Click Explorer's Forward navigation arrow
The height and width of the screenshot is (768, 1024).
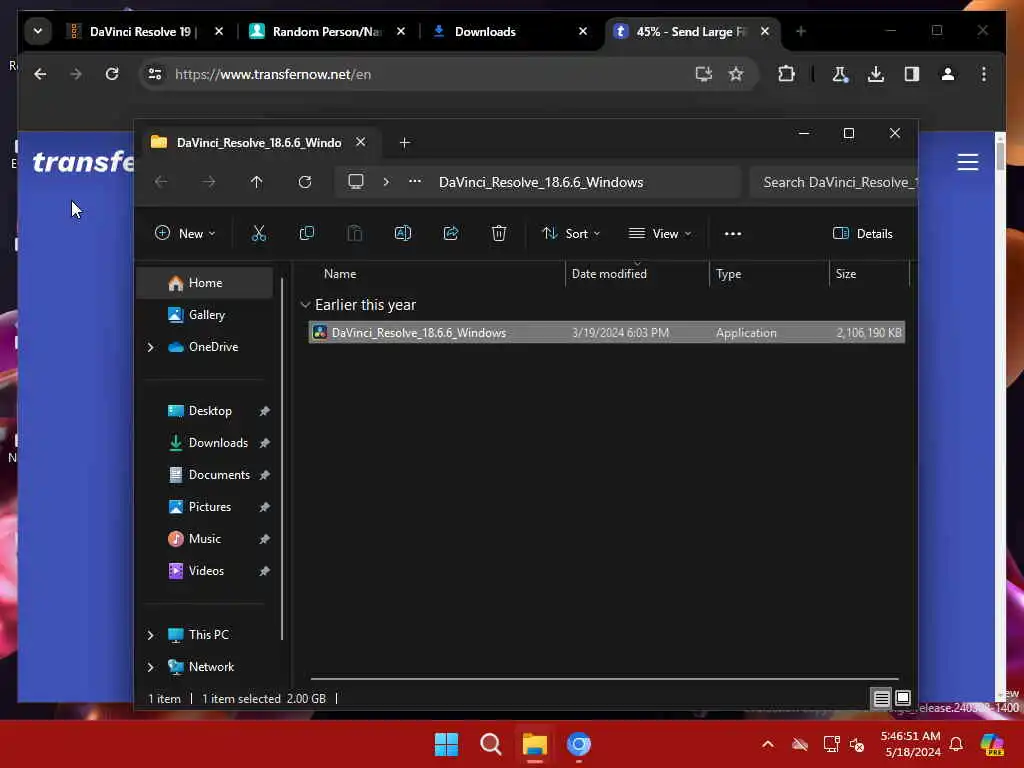click(x=209, y=182)
